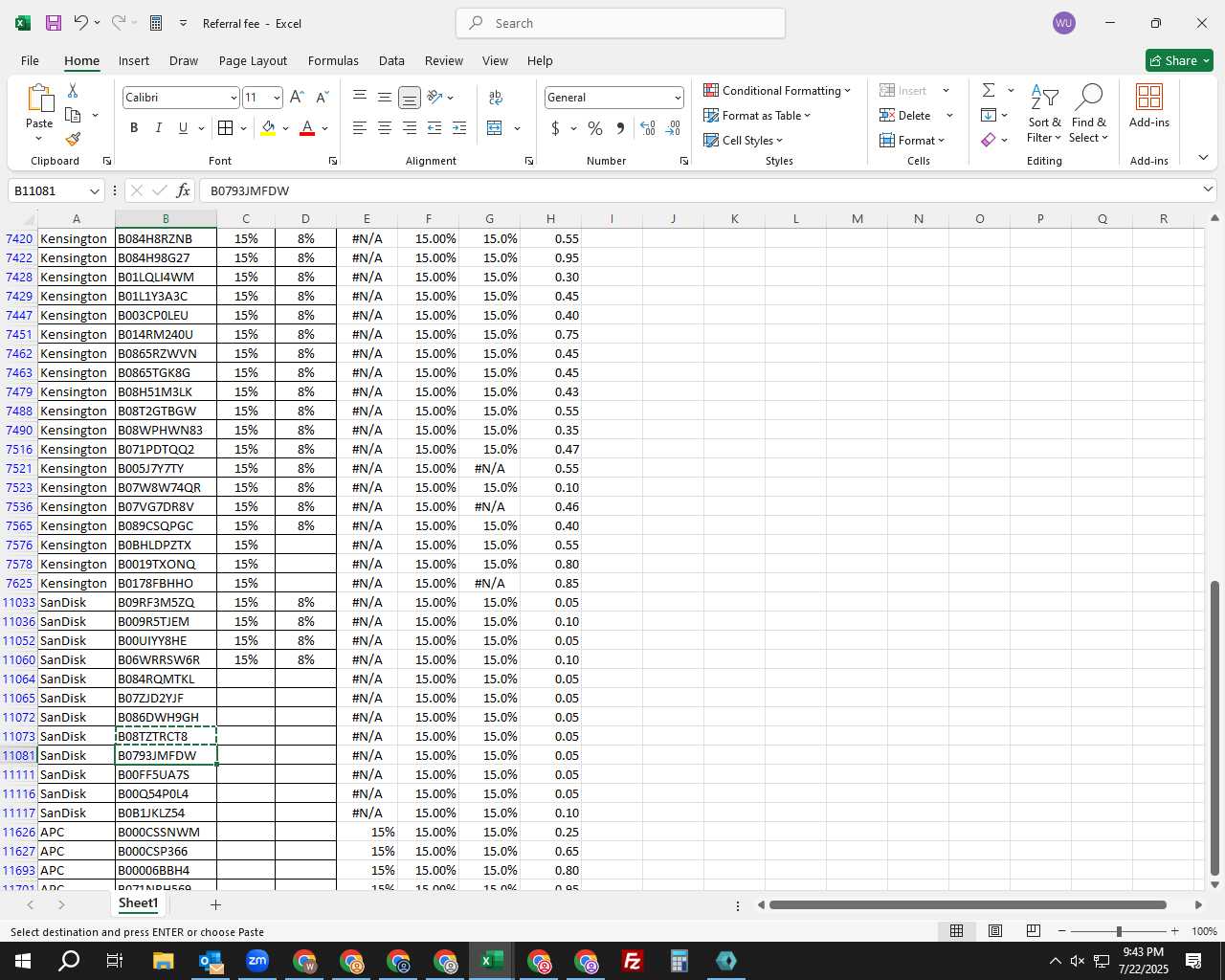Click the Share button

pos(1179,60)
